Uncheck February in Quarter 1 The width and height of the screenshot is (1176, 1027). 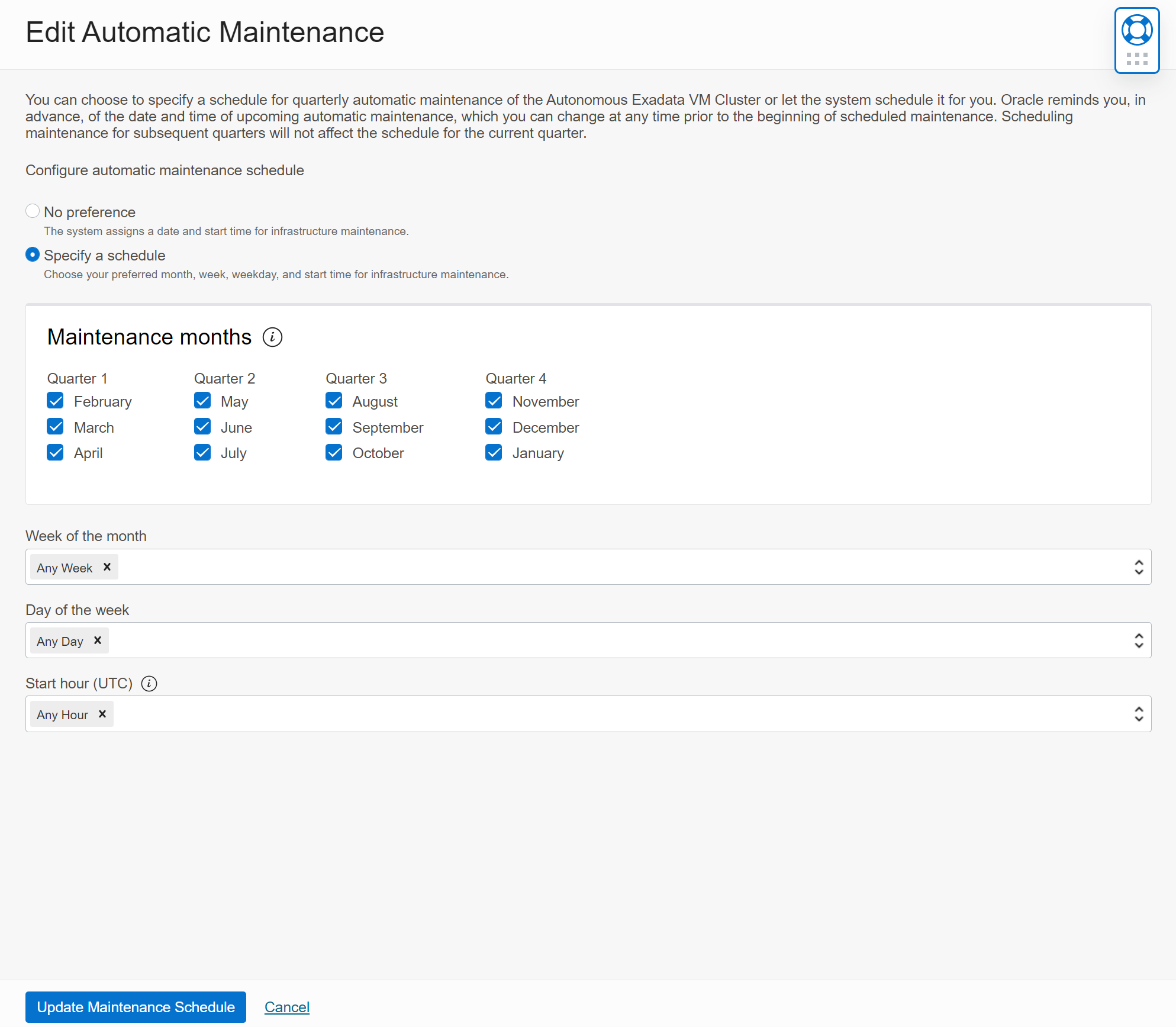click(x=55, y=401)
